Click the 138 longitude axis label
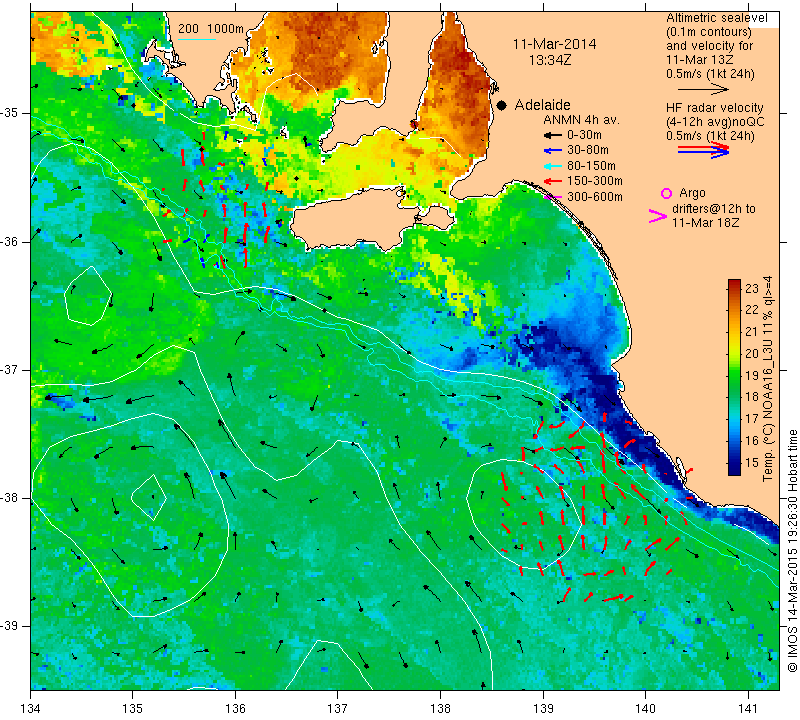Viewport: 800px width, 720px height. tap(440, 709)
